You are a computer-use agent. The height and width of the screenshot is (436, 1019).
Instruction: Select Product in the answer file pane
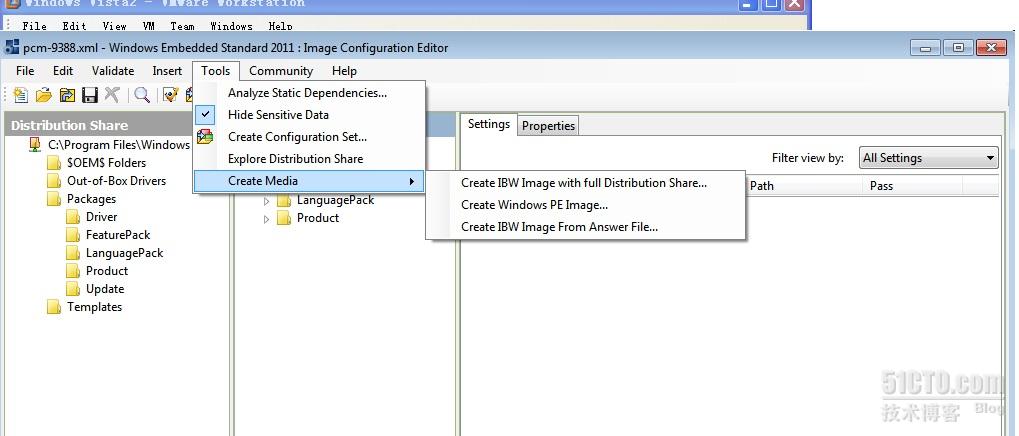point(318,218)
